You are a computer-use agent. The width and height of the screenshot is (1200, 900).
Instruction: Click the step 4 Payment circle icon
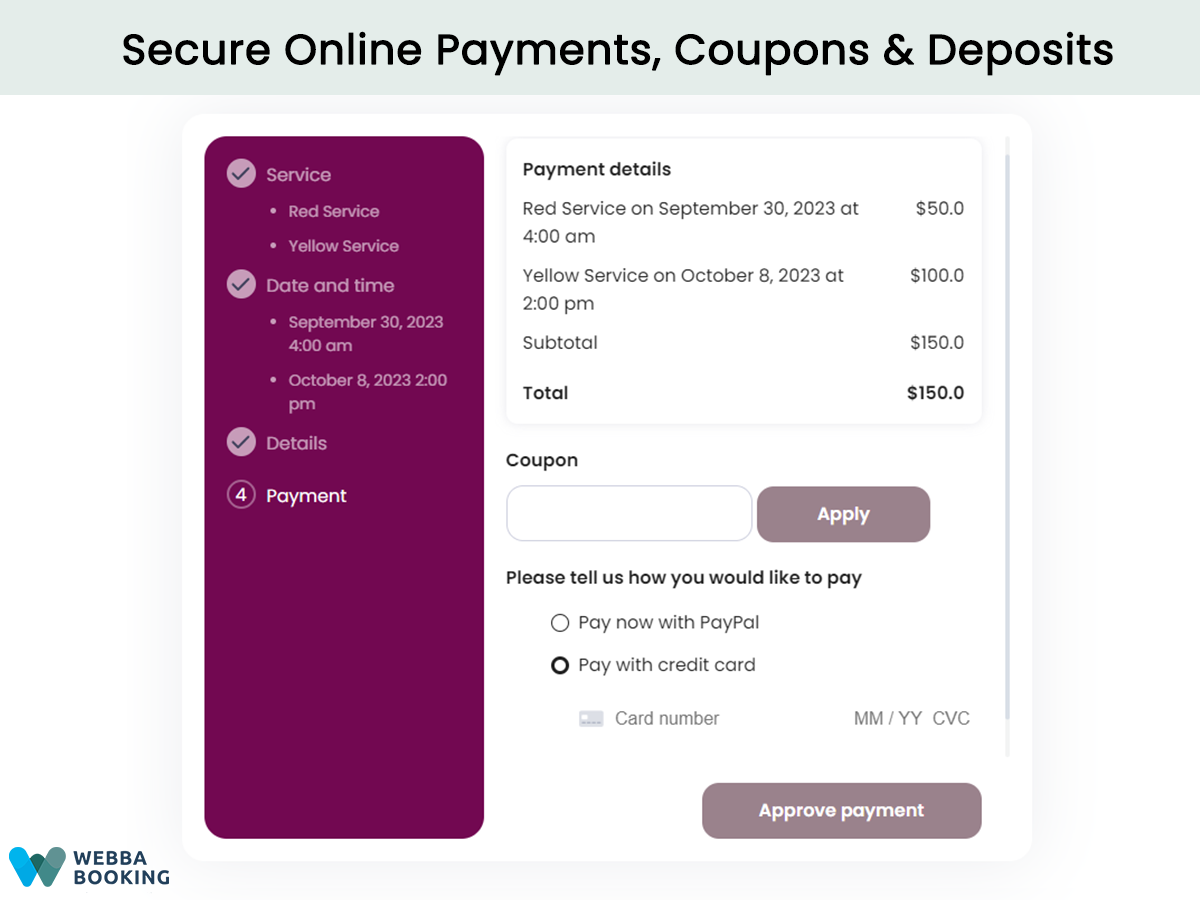(241, 495)
